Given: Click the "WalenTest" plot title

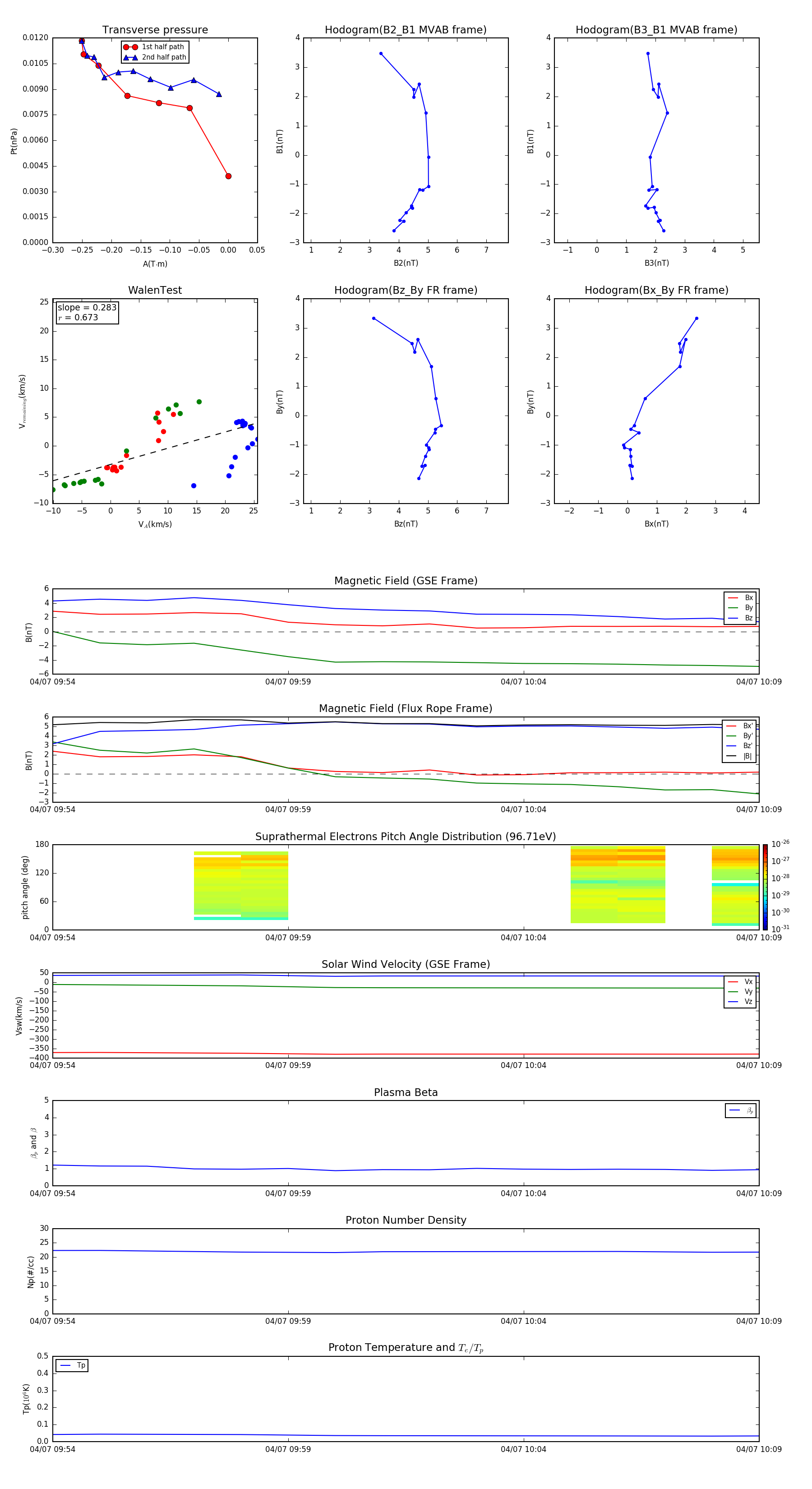Looking at the screenshot, I should tap(155, 290).
